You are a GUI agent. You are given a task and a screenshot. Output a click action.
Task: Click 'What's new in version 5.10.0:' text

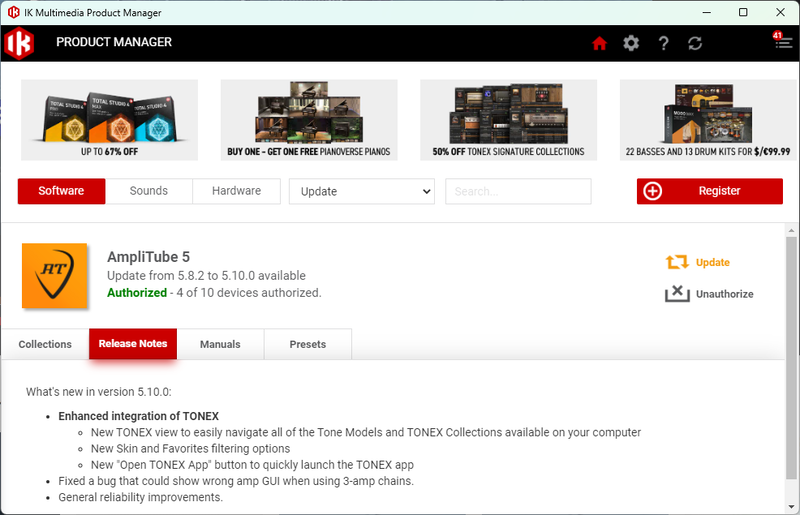(99, 392)
